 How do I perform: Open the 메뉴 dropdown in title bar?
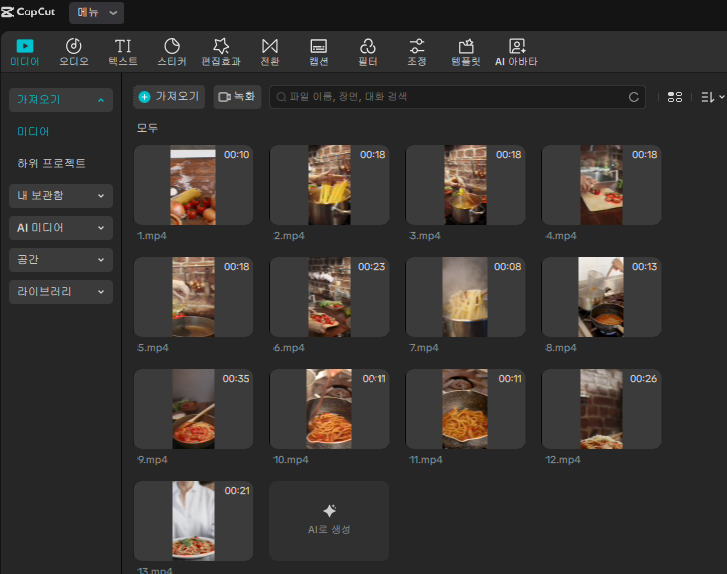97,12
